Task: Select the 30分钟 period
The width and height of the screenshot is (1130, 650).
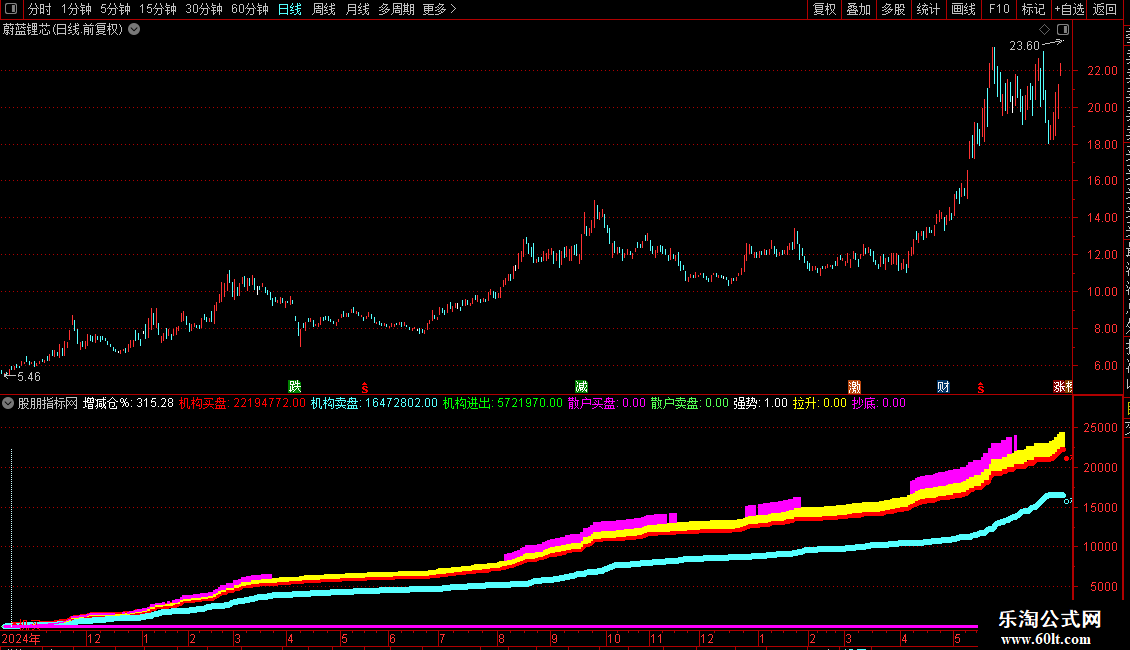Action: 203,9
